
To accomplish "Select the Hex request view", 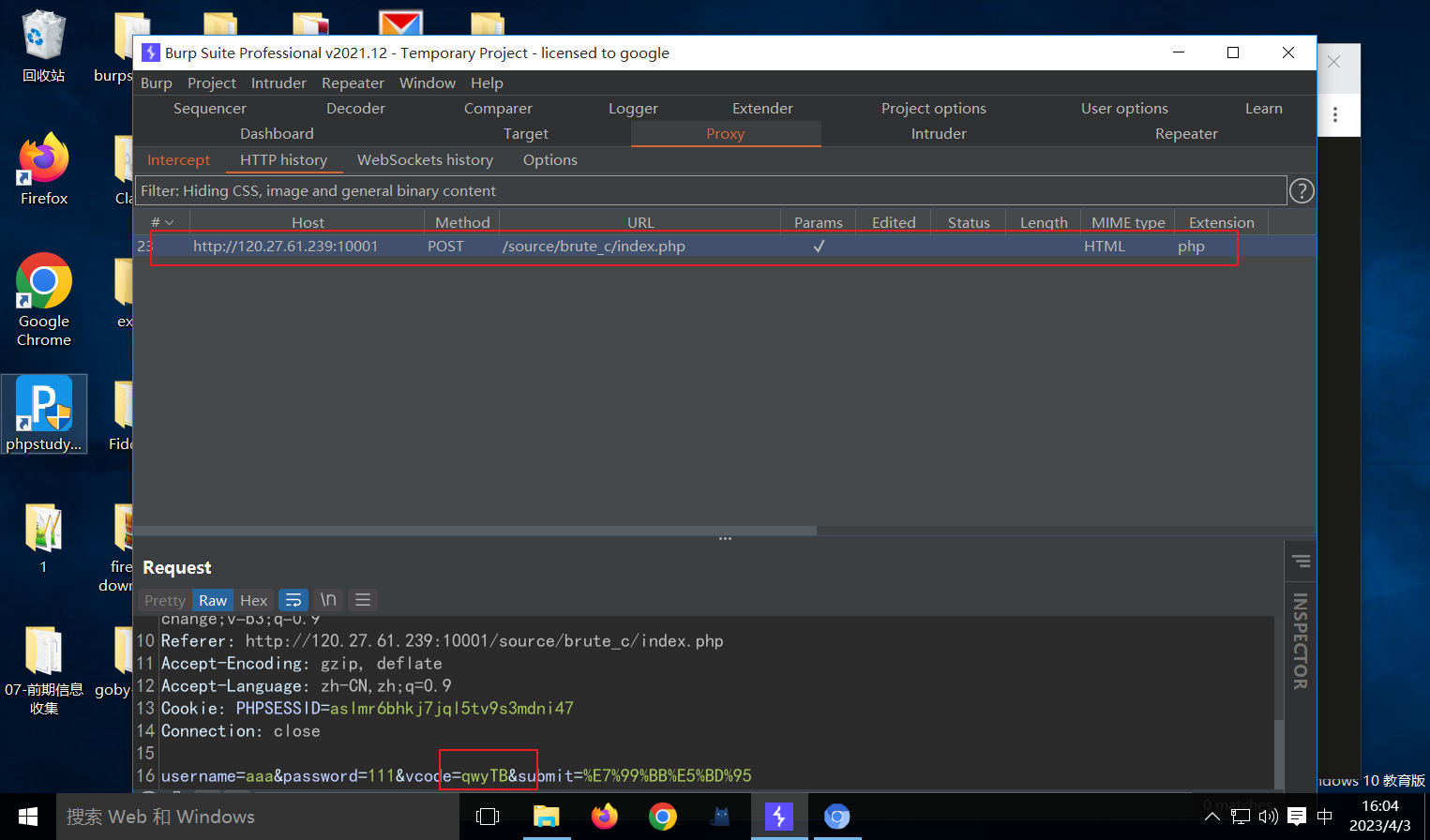I will 254,600.
